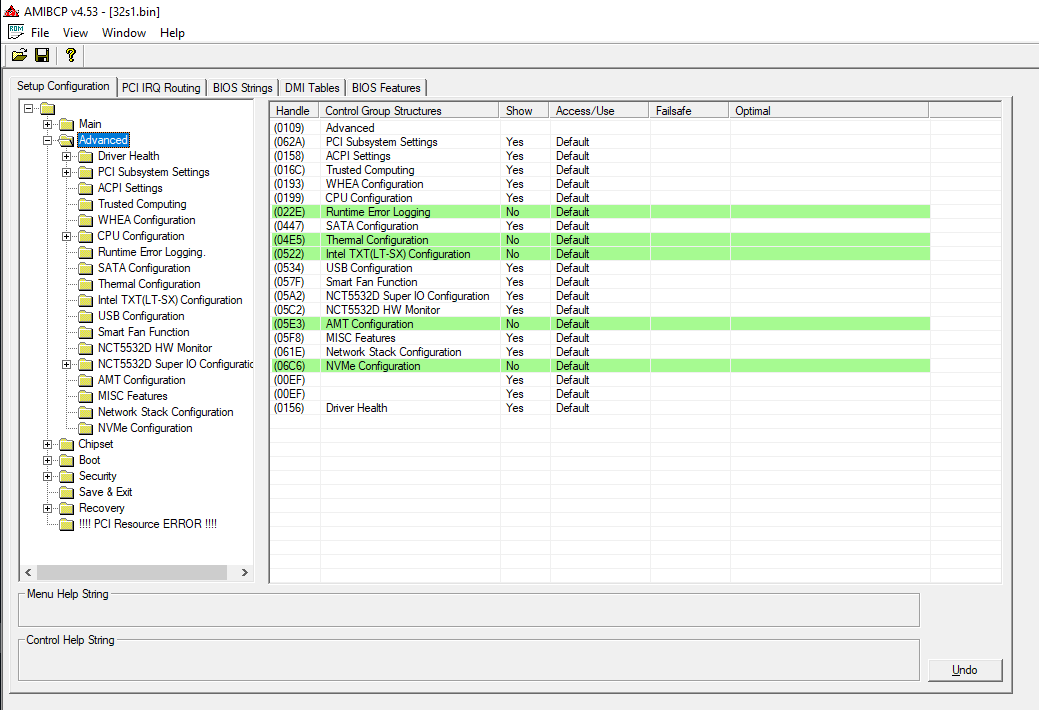Open the Window menu
The height and width of the screenshot is (710, 1039).
point(123,32)
